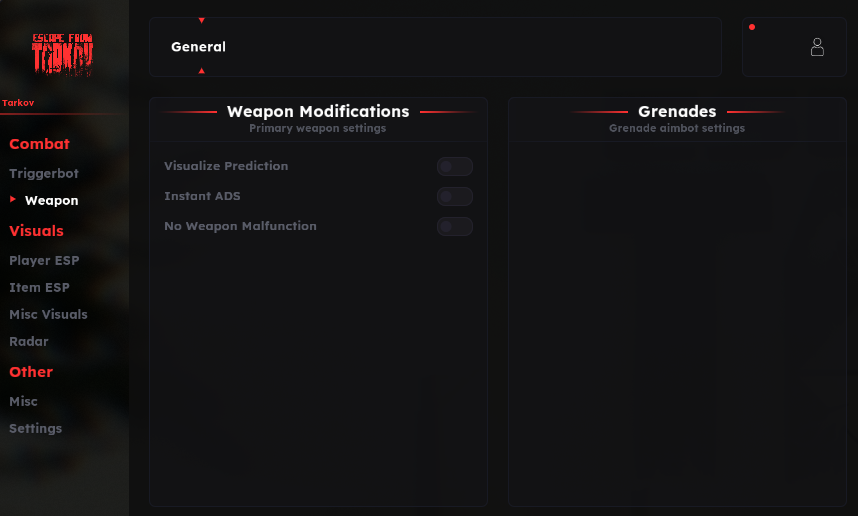858x516 pixels.
Task: Click the red notification dot near profile
Action: [752, 27]
